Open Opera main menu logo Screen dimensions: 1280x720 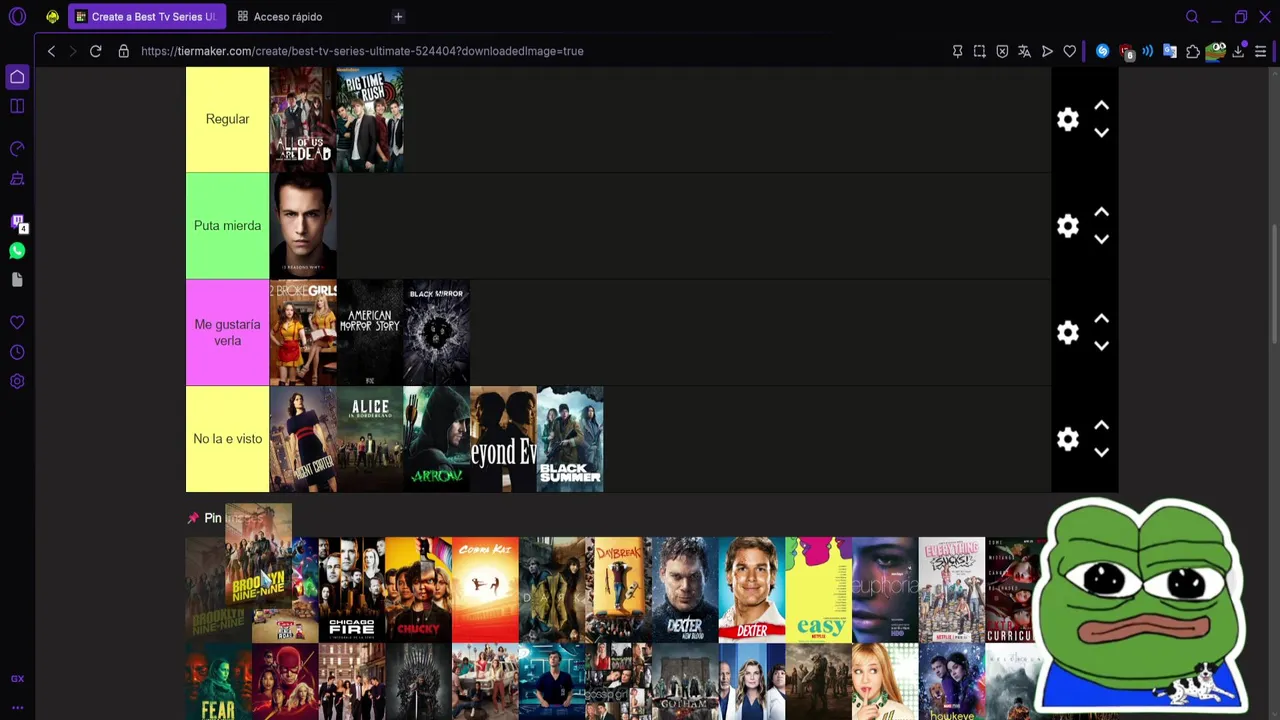coord(17,17)
